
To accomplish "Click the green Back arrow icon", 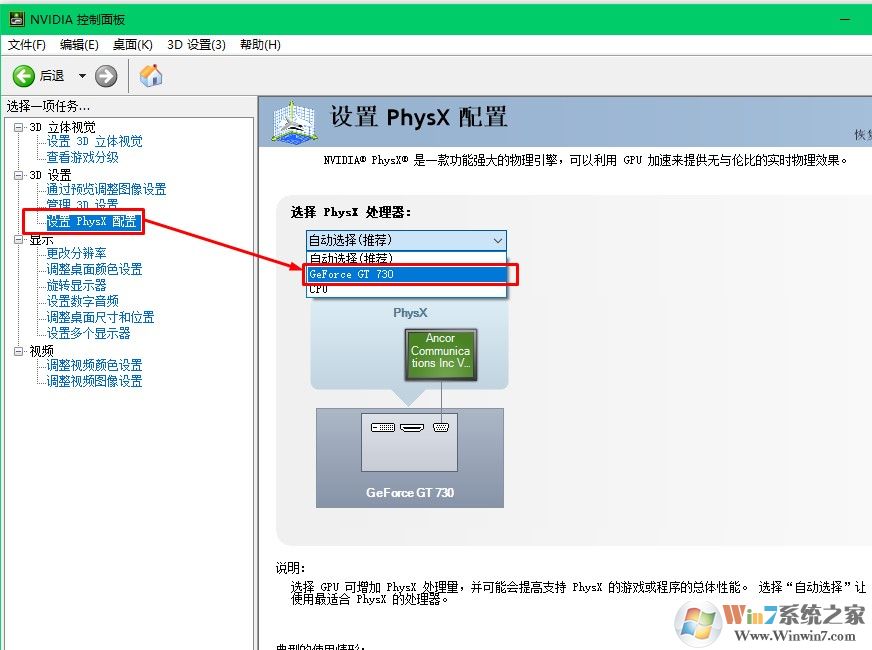I will pyautogui.click(x=23, y=76).
